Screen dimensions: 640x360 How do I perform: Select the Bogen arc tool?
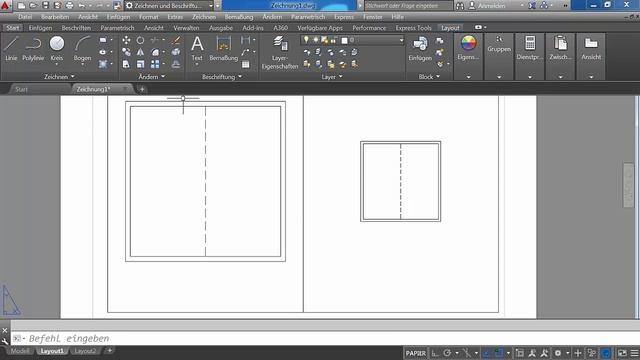click(x=82, y=49)
